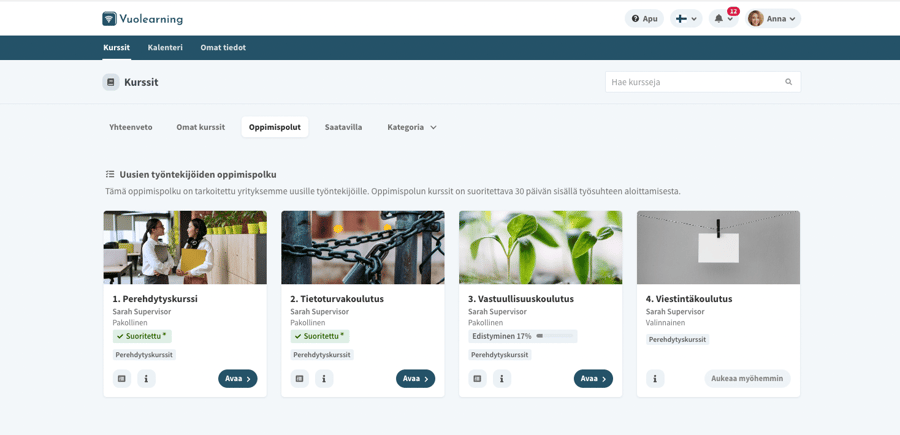
Task: Click Suoritettu badge on Tietoturvakoulutus
Action: pyautogui.click(x=320, y=336)
